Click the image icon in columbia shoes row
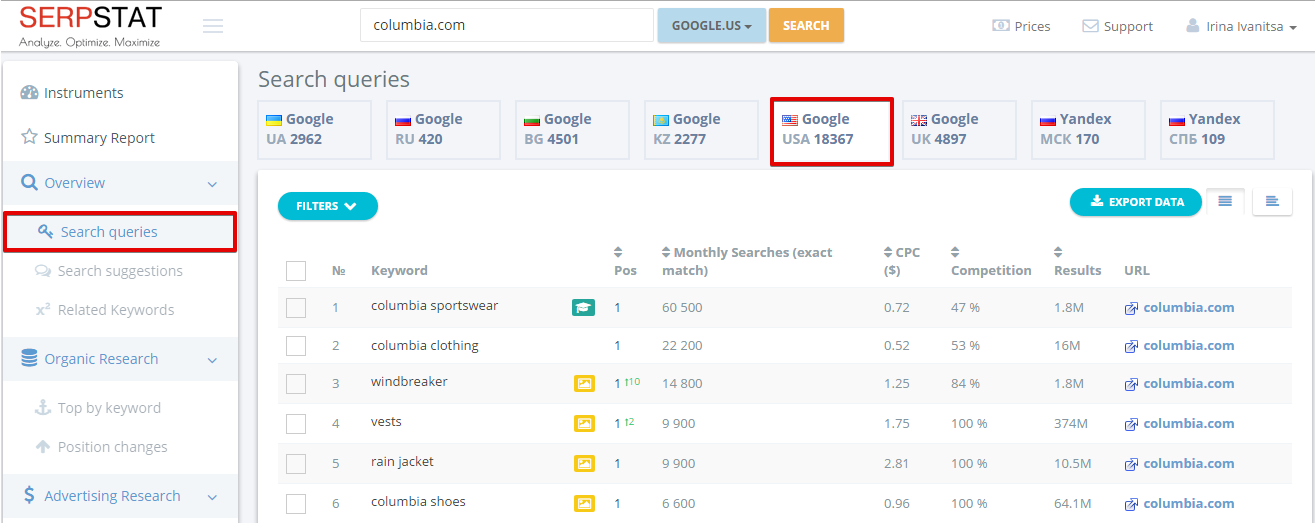This screenshot has height=523, width=1315. coord(584,503)
